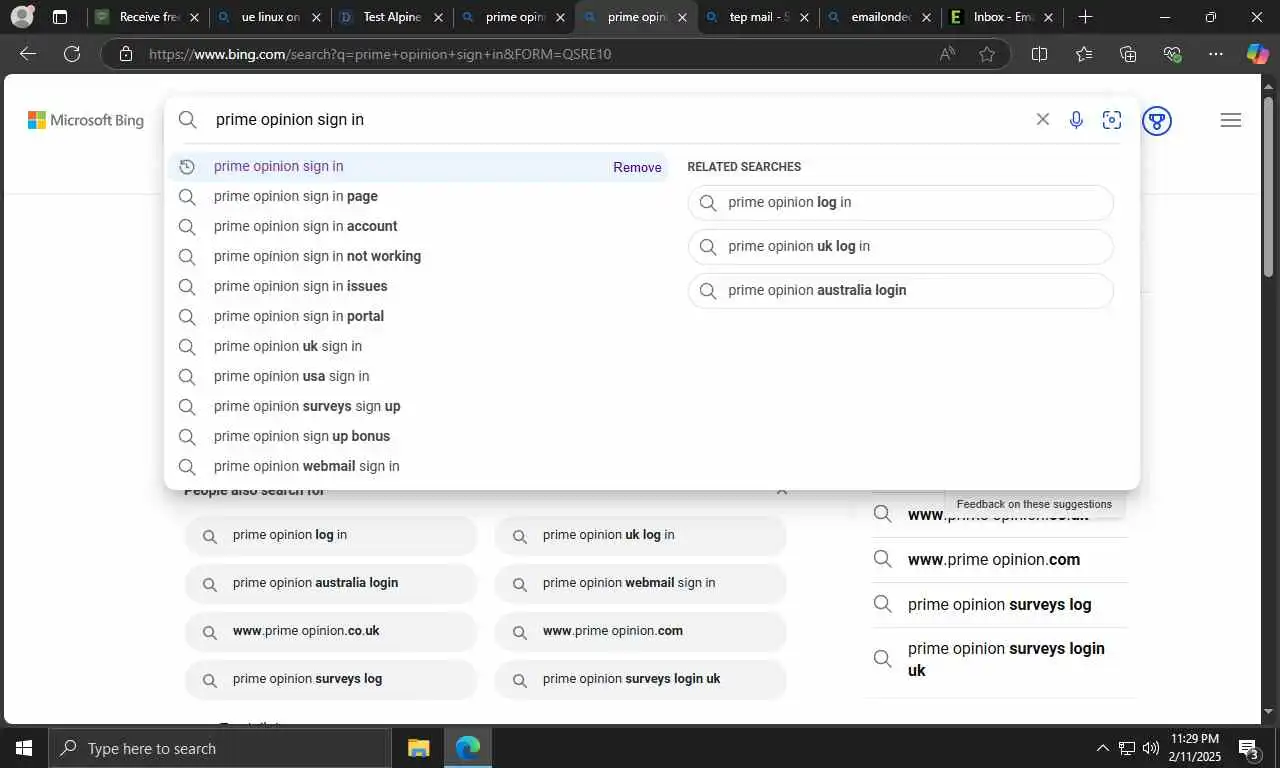The image size is (1280, 768).
Task: Select suggestion 'prime opinion sign in not working'
Action: [x=417, y=257]
